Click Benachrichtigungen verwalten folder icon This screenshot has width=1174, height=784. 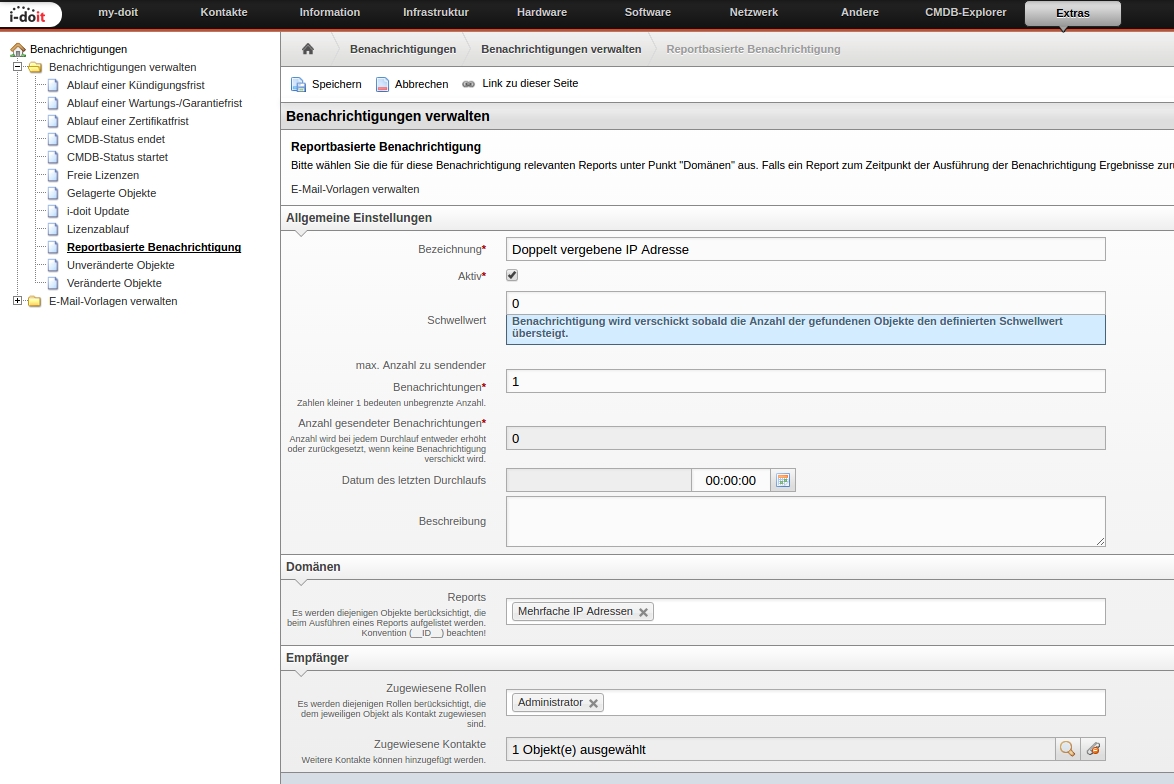(35, 67)
